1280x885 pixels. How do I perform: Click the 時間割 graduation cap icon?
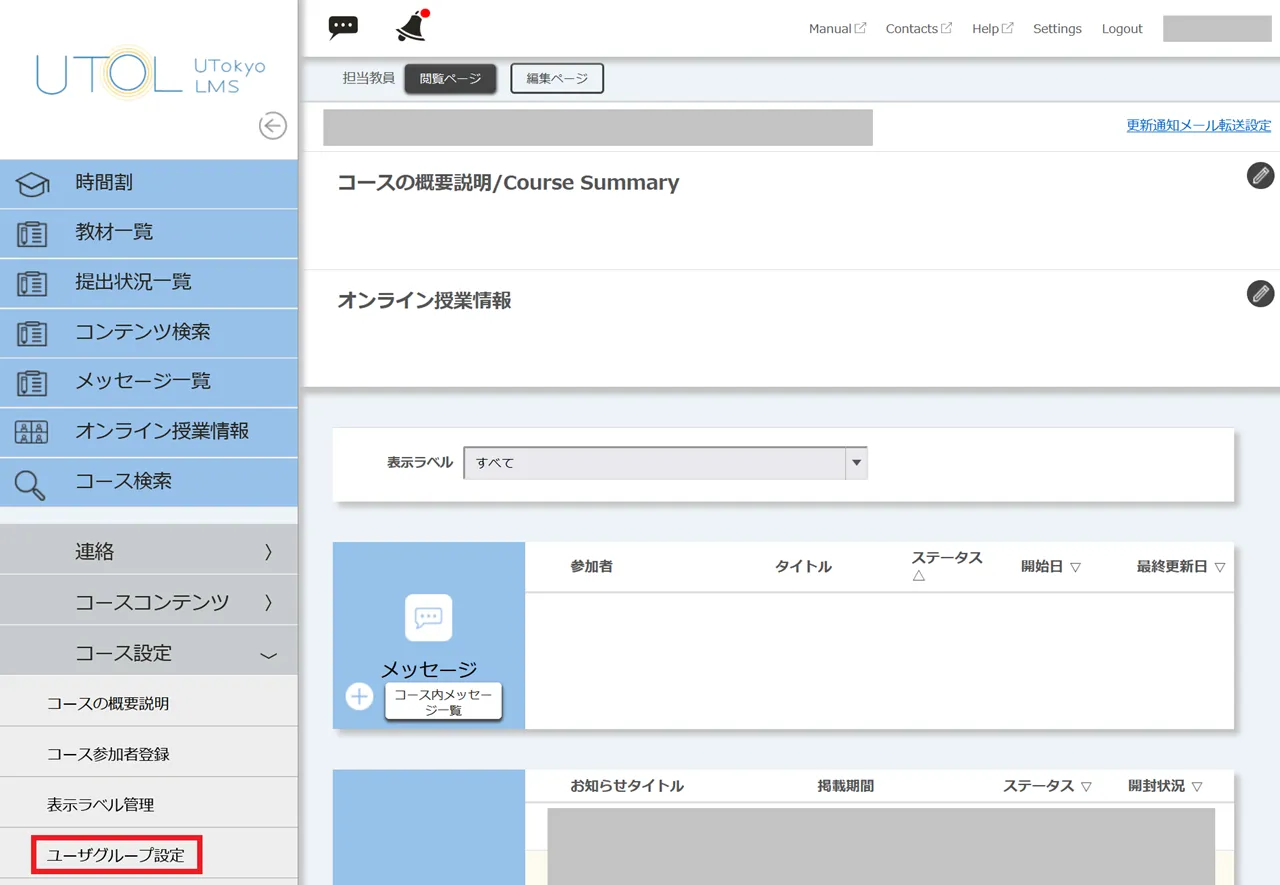pyautogui.click(x=31, y=184)
